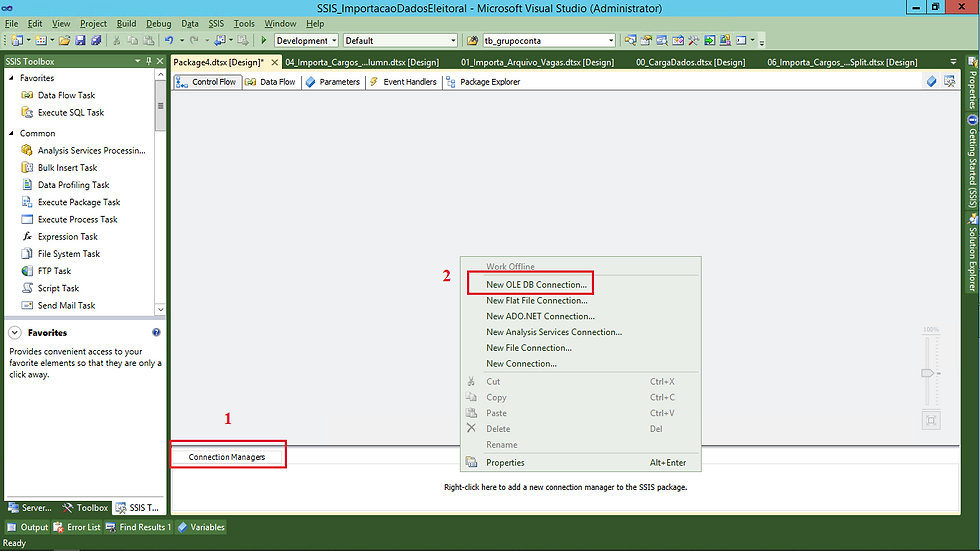Viewport: 980px width, 551px height.
Task: Open the SSIS Toolbox window options dropdown
Action: pos(138,61)
